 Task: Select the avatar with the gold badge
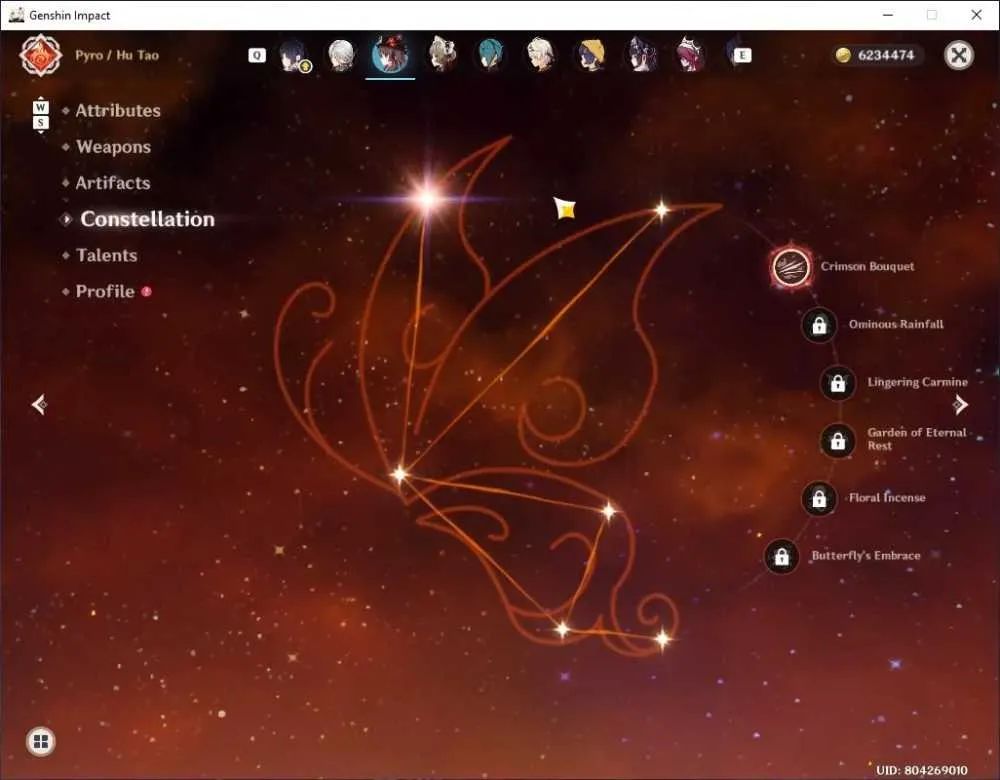[x=294, y=55]
